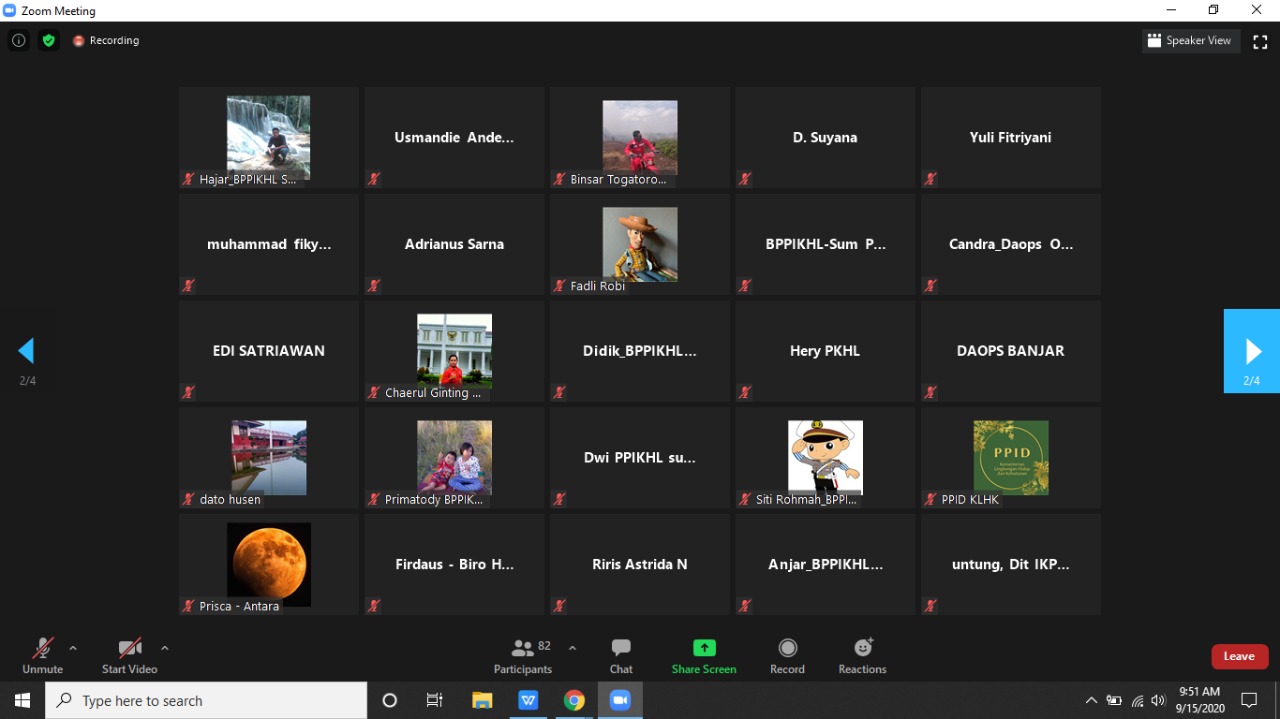
Task: Switch to Speaker View
Action: point(1190,41)
